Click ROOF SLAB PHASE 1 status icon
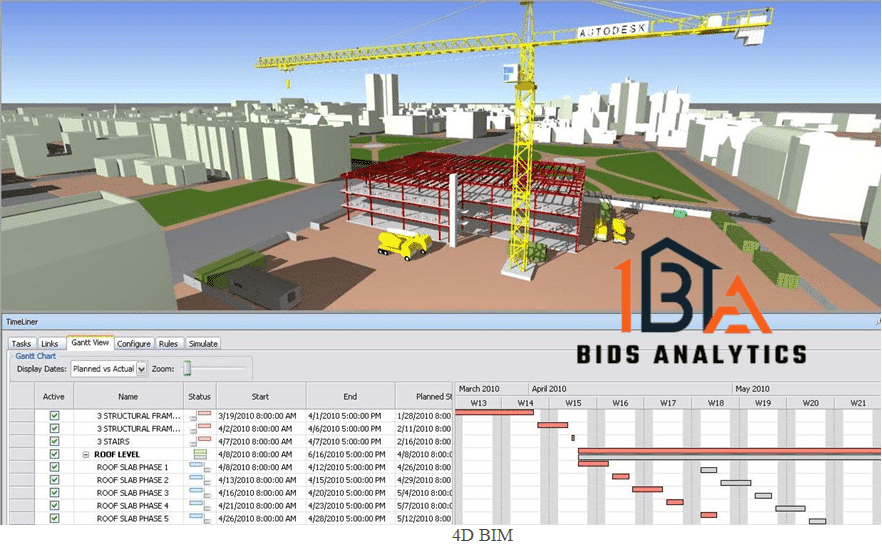882x548 pixels. 200,468
